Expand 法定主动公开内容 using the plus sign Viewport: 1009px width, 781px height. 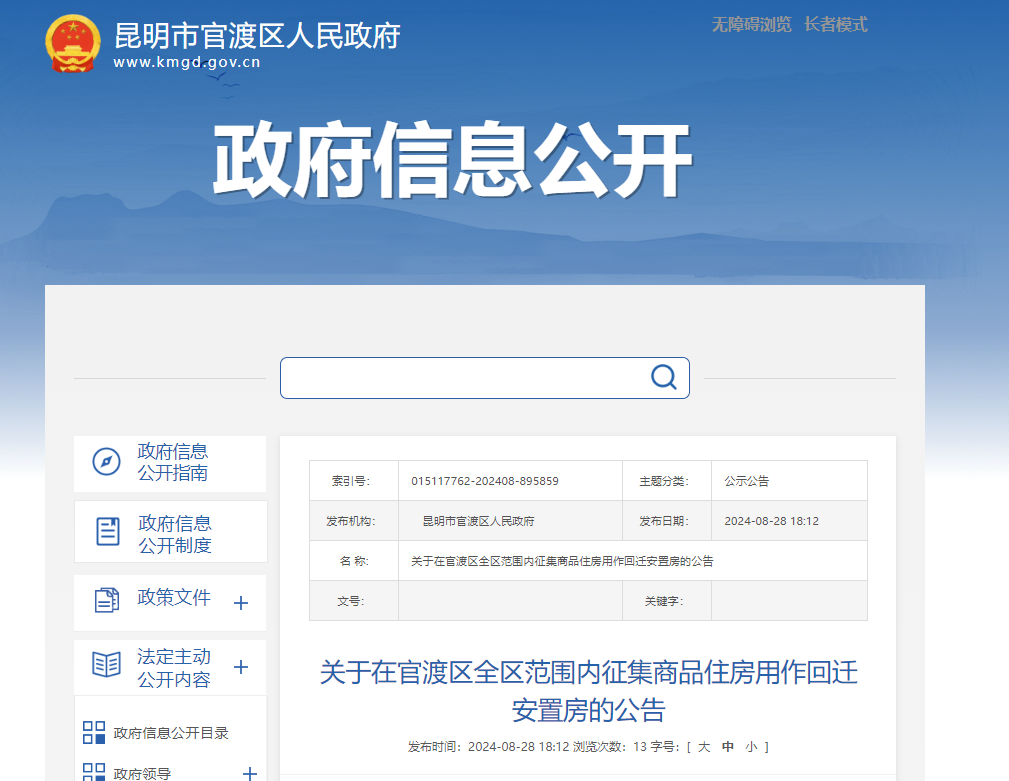point(240,667)
